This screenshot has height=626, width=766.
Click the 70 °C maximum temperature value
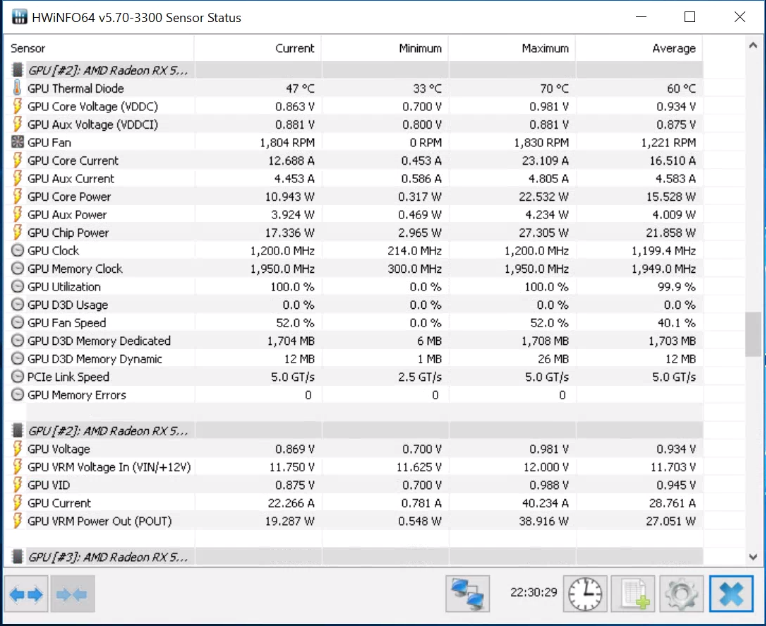[554, 88]
